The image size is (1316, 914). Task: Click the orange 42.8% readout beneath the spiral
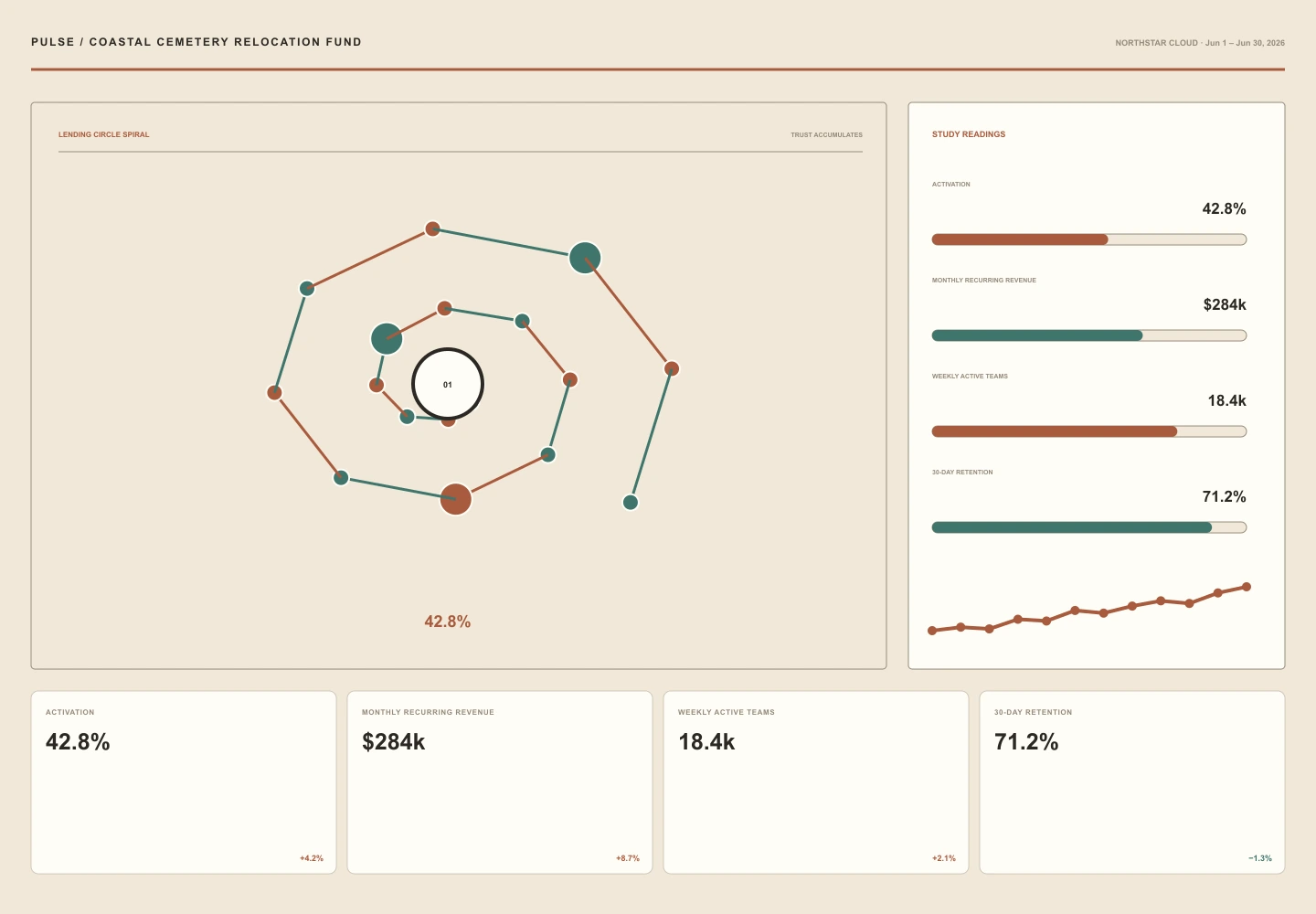(448, 622)
